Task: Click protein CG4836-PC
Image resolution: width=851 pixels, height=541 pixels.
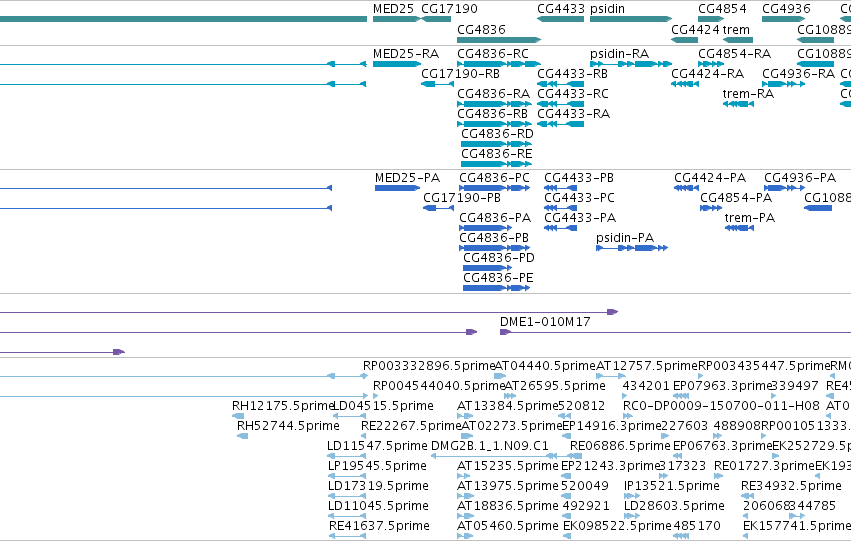Action: click(x=494, y=178)
